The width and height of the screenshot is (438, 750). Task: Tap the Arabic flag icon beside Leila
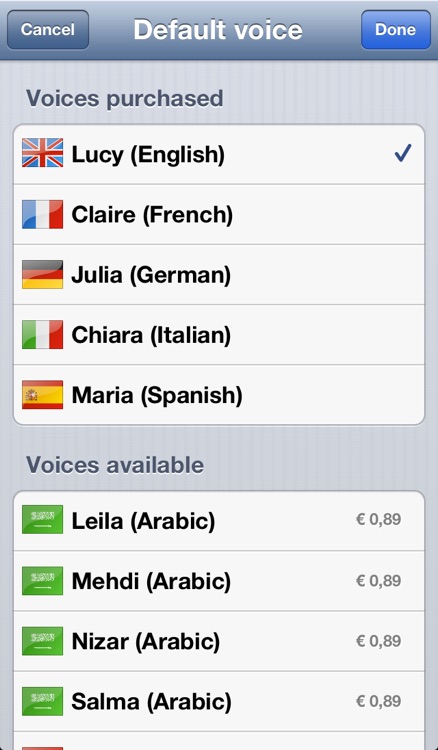(x=43, y=520)
